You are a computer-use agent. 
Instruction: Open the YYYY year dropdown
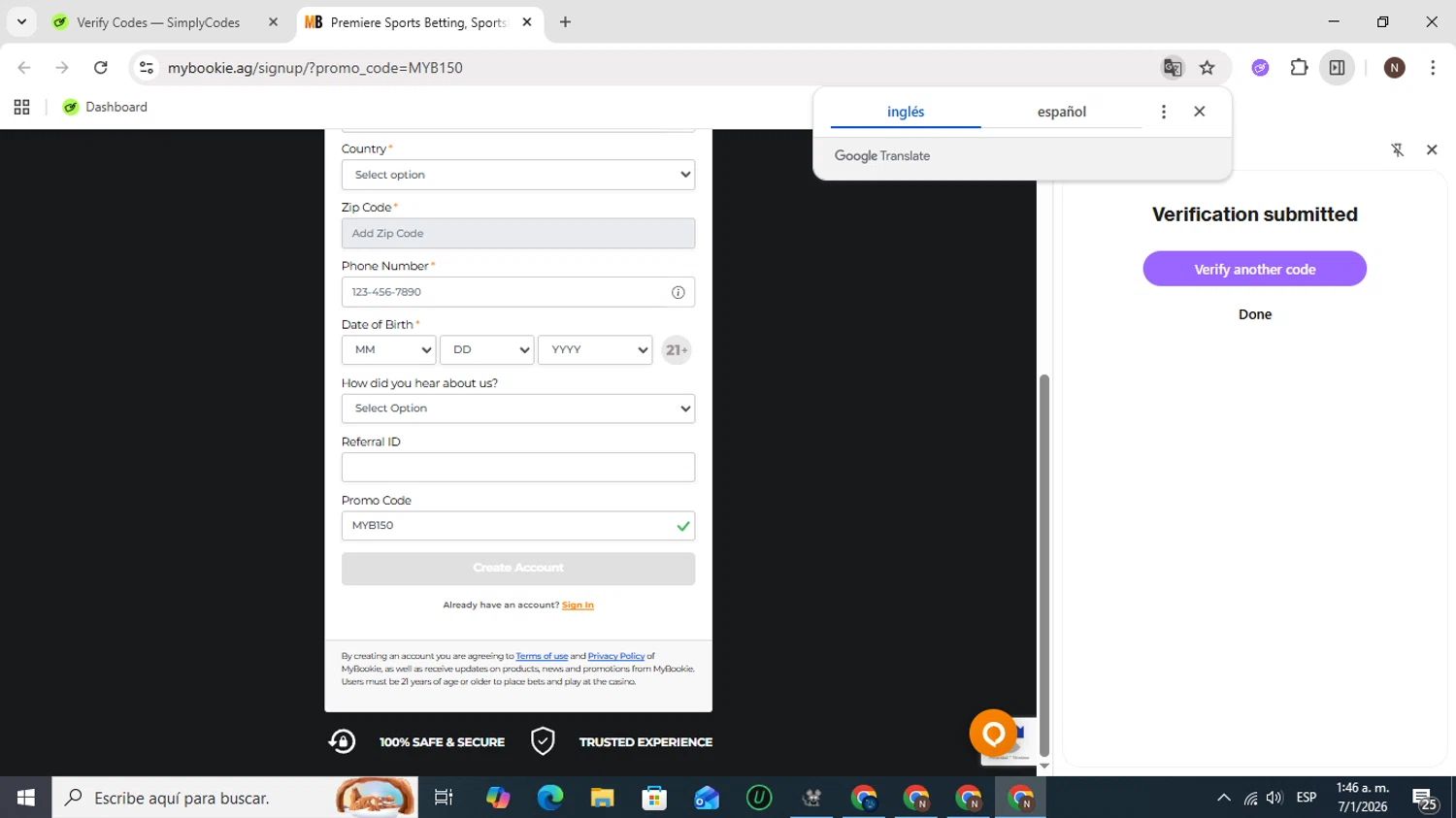click(595, 350)
